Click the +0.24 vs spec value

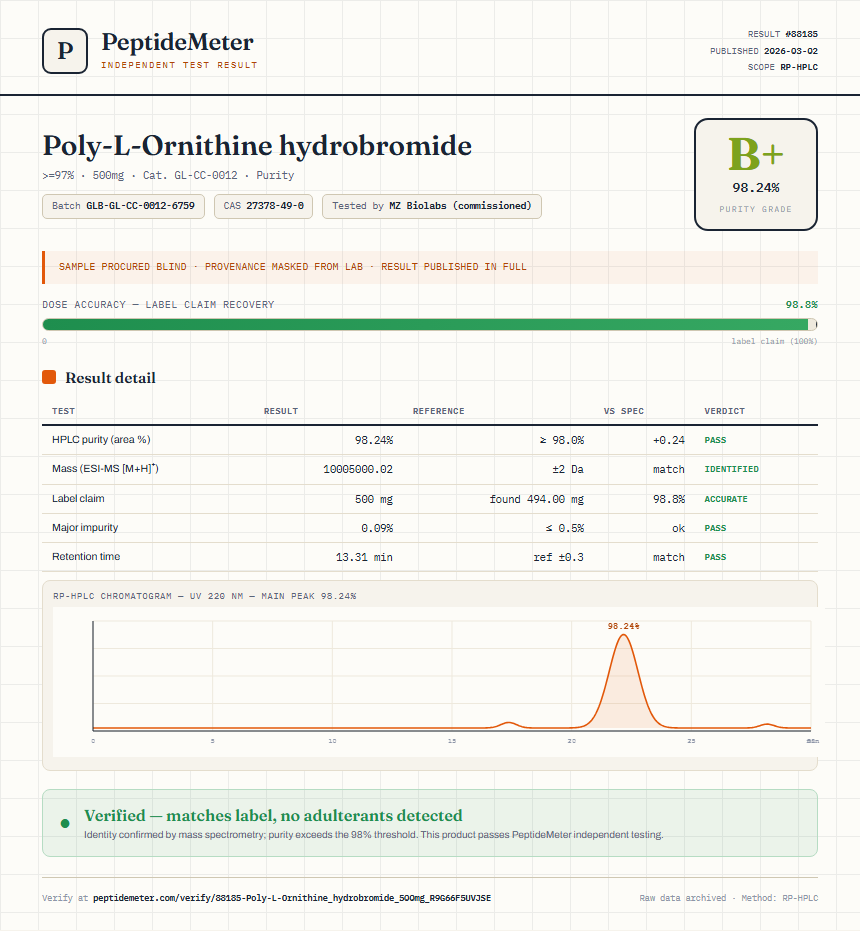[x=669, y=440]
